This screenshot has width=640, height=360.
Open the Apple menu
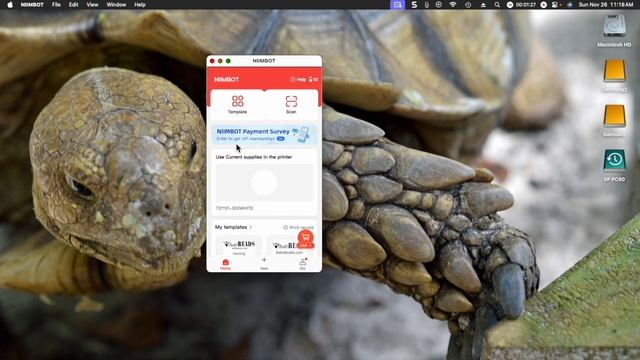pos(10,5)
